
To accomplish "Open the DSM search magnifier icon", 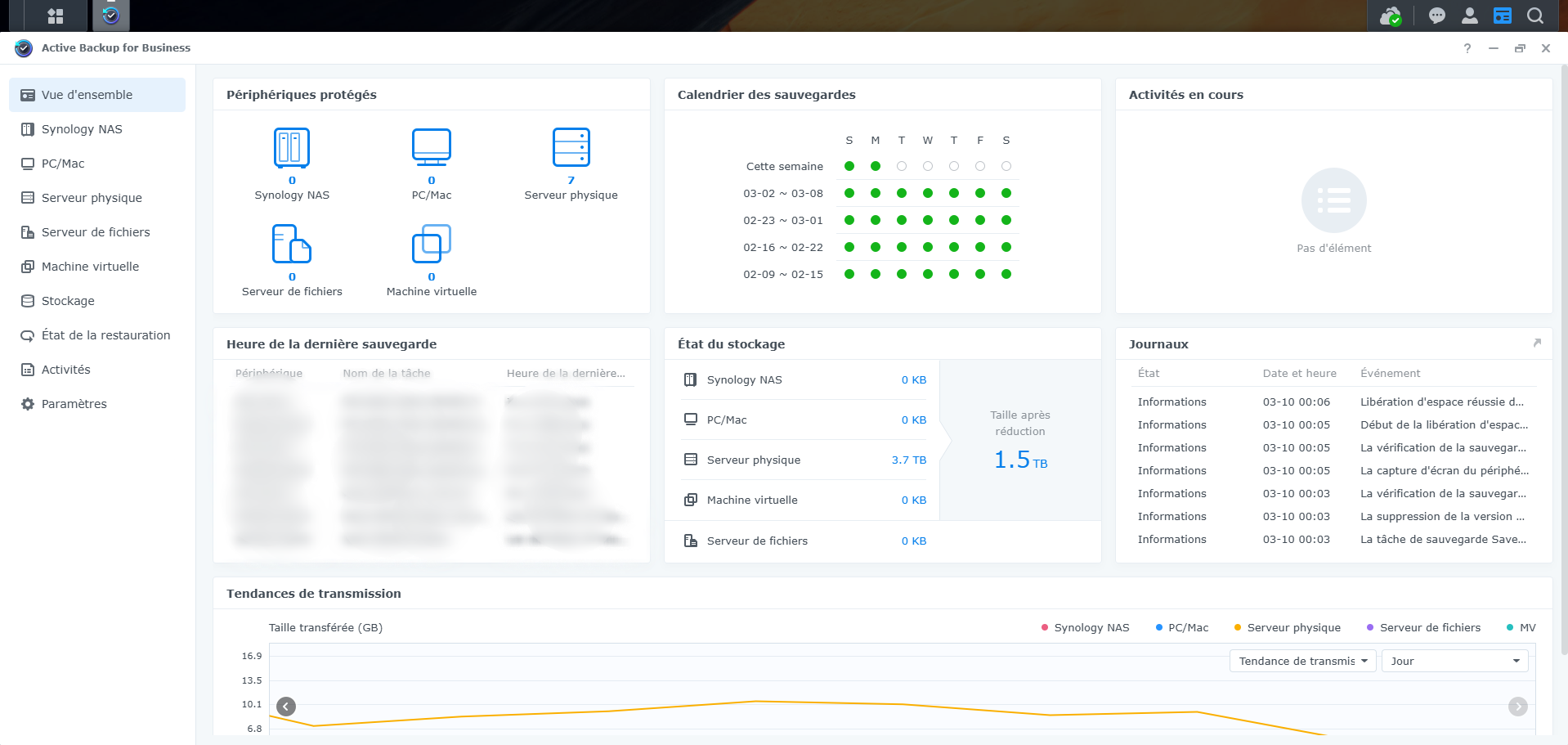I will [x=1535, y=16].
